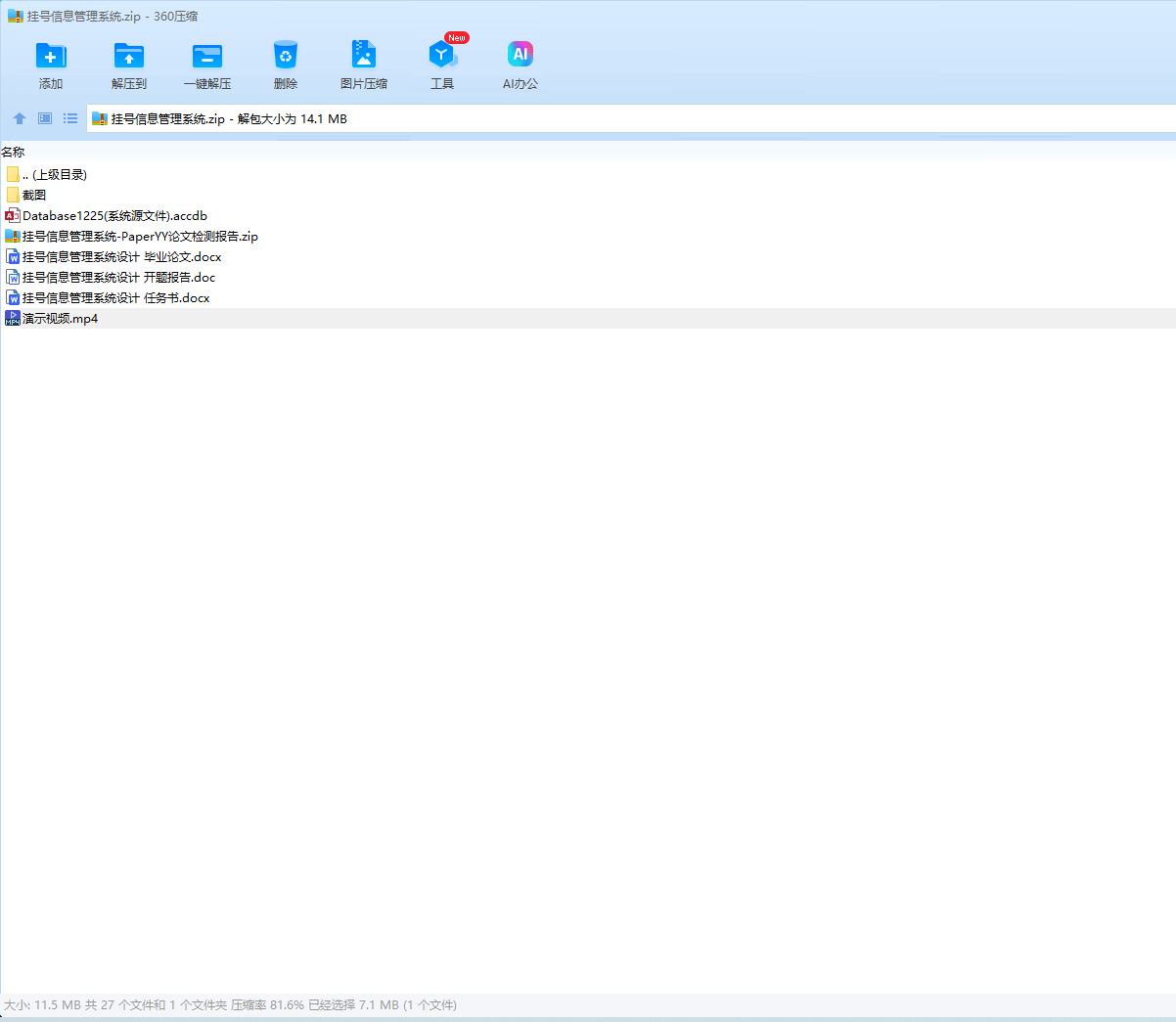Click the 删除 (Delete) trash icon

(x=286, y=56)
